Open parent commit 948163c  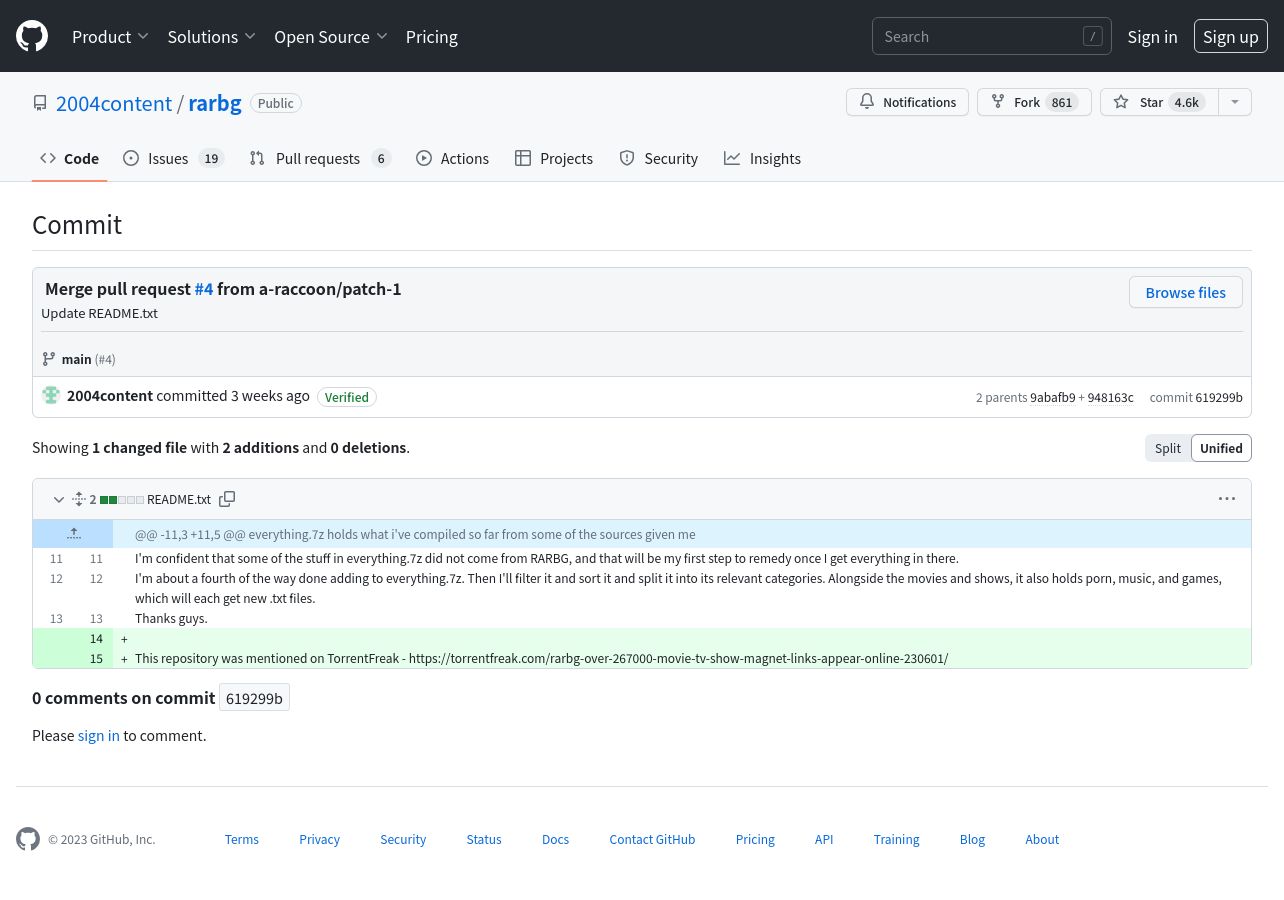1111,397
